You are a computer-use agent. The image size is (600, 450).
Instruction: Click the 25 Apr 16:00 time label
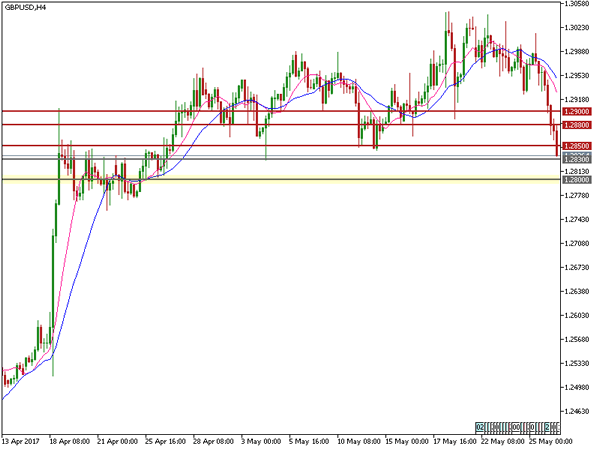coord(165,442)
